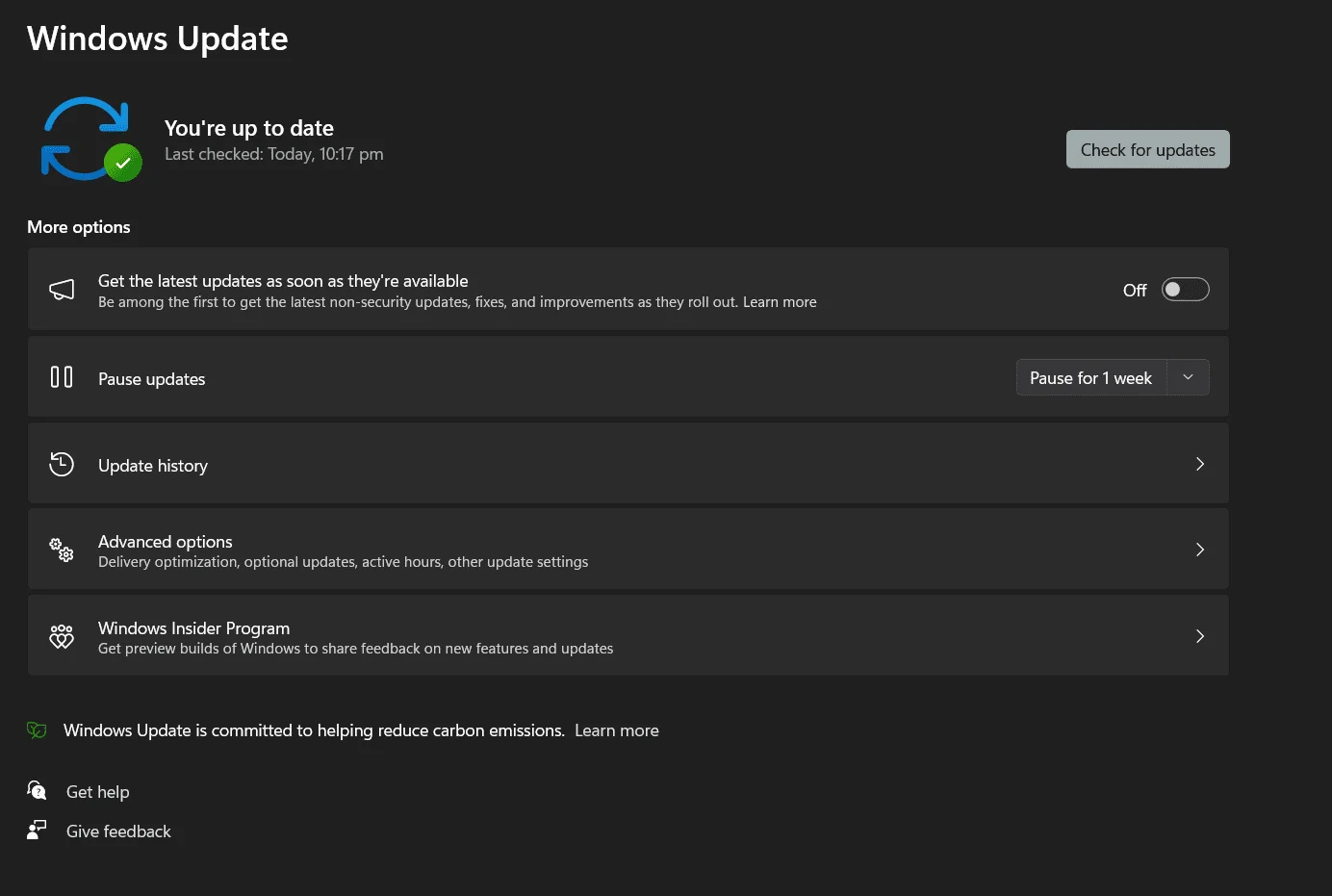Open the Give feedback link
1332x896 pixels.
(x=118, y=832)
